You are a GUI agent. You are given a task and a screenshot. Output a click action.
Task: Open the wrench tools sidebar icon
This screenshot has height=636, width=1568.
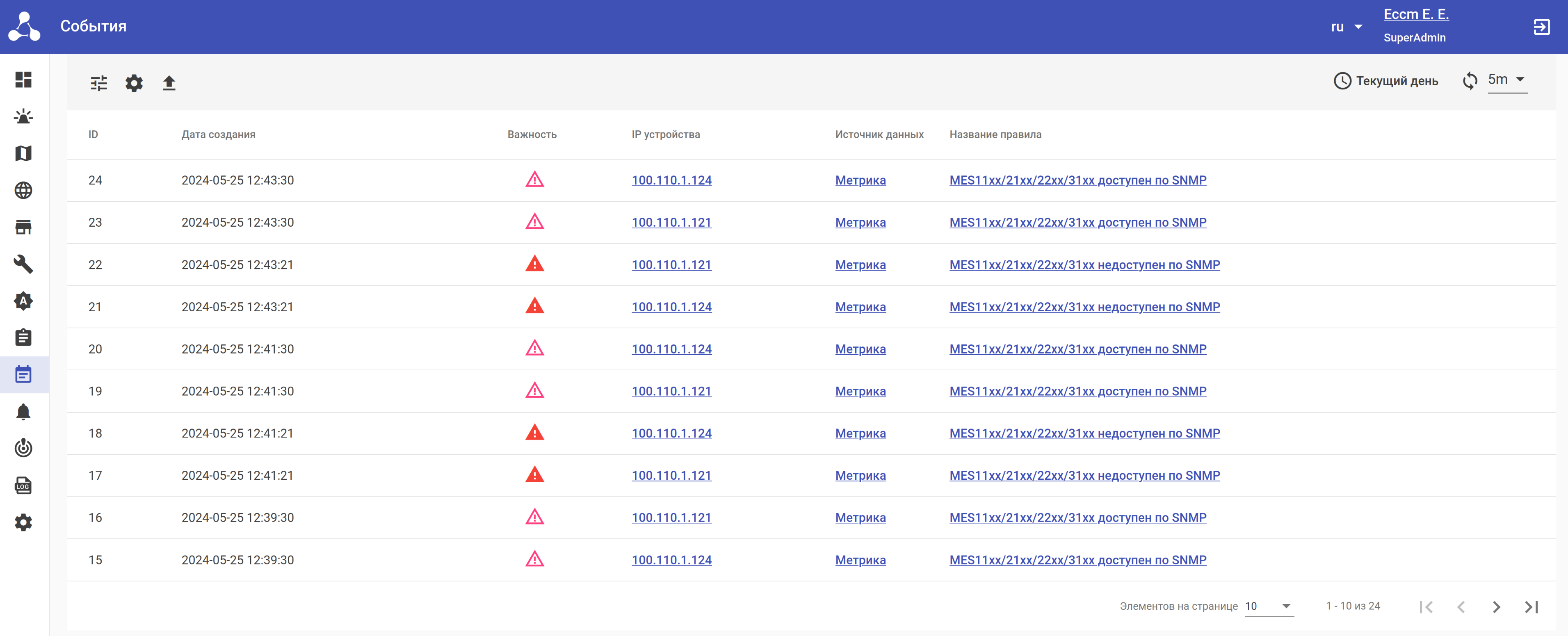click(x=23, y=264)
